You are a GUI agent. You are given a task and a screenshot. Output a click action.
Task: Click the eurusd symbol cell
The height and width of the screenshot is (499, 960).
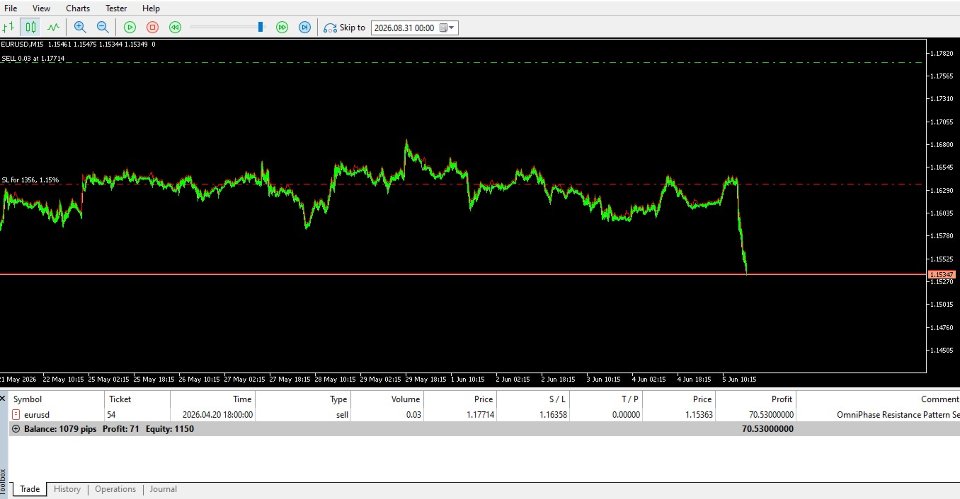click(37, 415)
